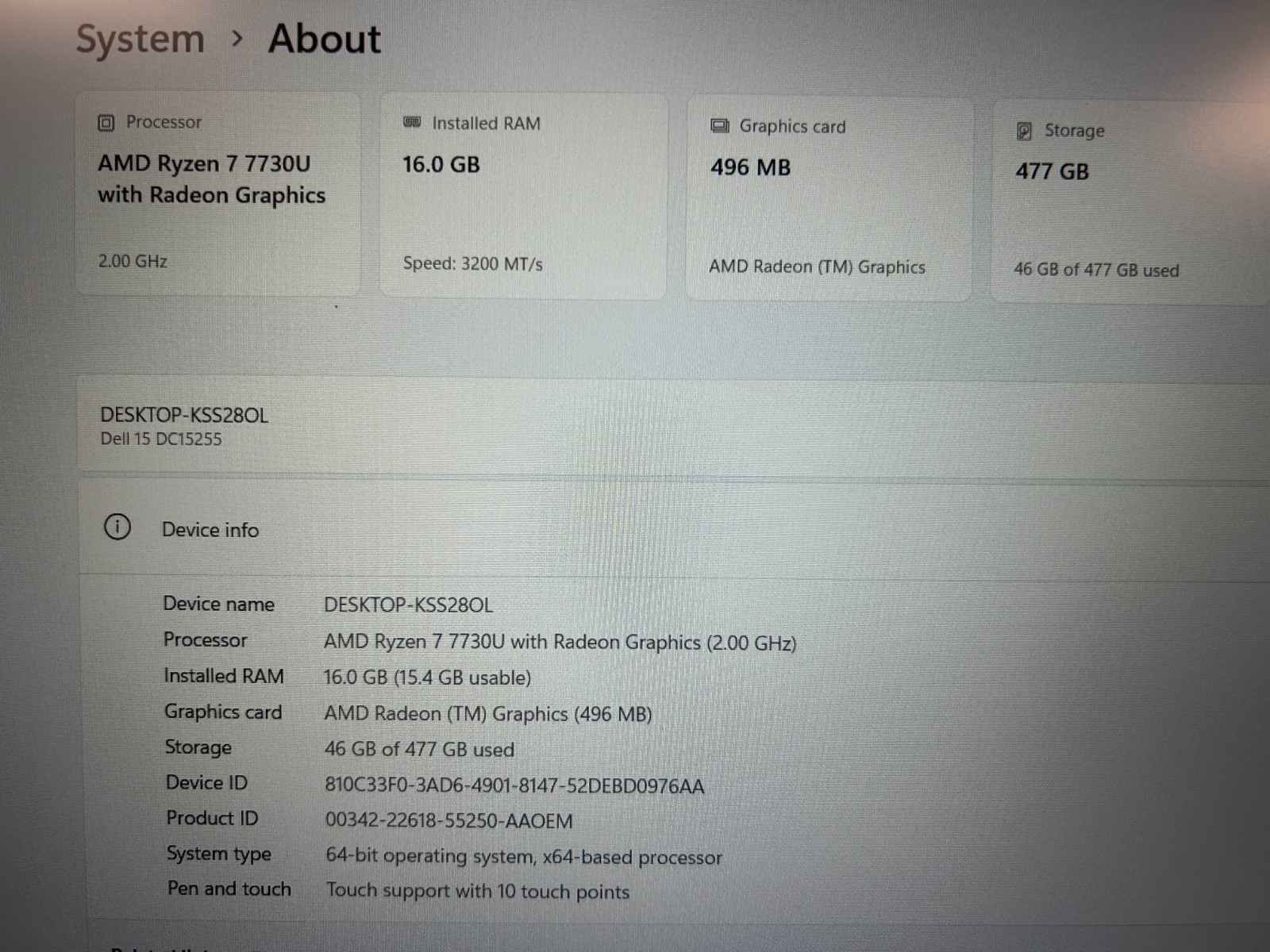Select Pen and touch label
Image resolution: width=1270 pixels, height=952 pixels.
pos(229,889)
